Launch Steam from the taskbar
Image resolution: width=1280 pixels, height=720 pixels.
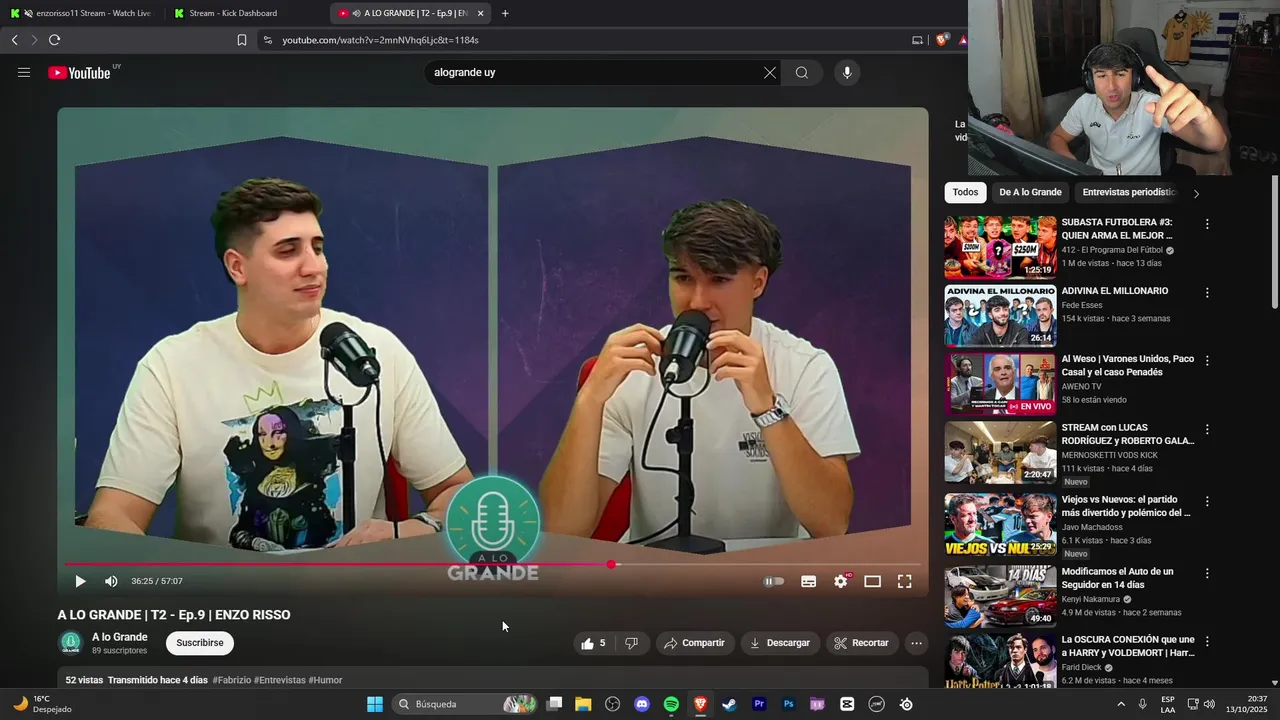click(x=730, y=704)
